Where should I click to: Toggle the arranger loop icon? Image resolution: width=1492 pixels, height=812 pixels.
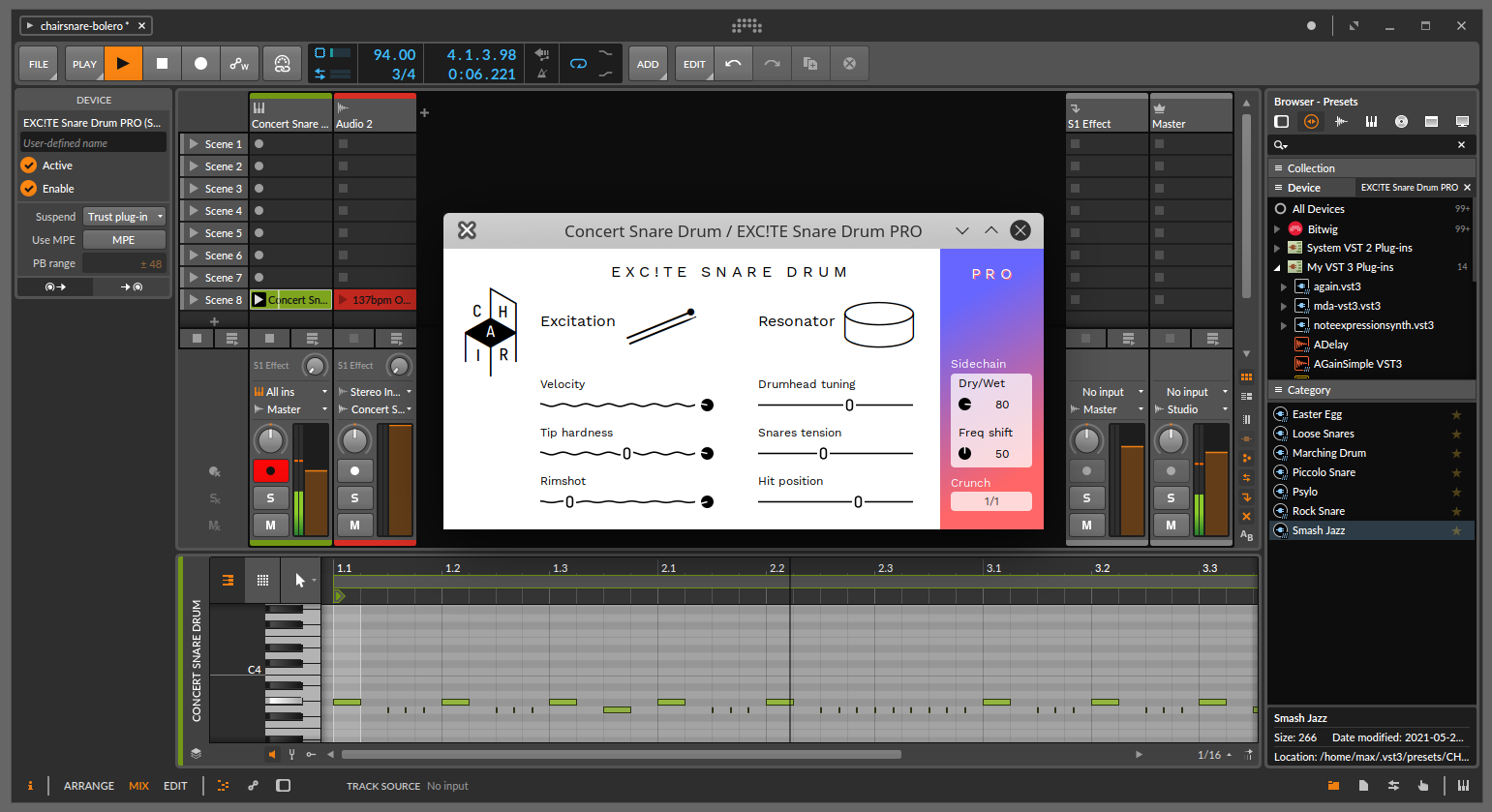[578, 64]
